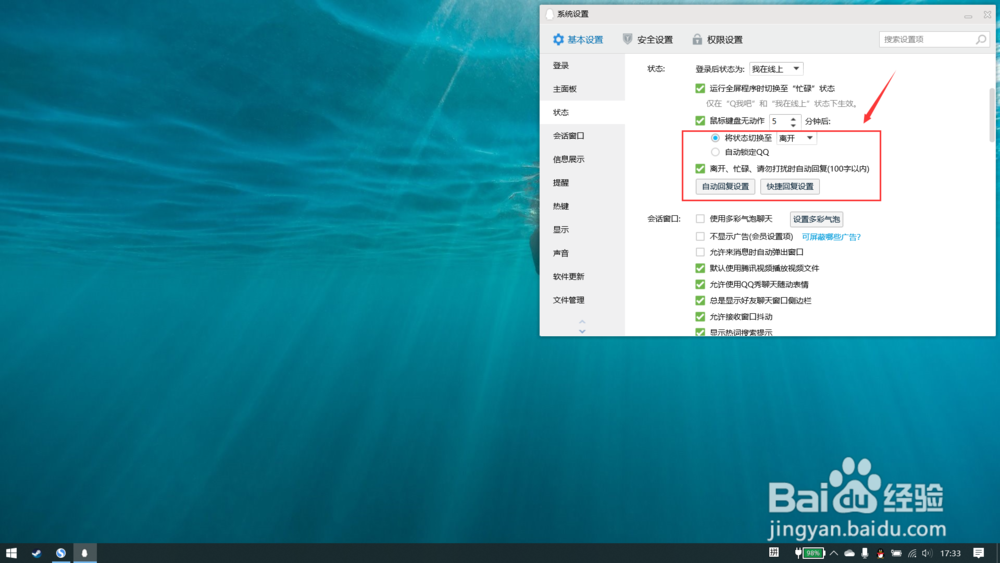
Task: Select the 将状态切换至 radio button
Action: pyautogui.click(x=716, y=138)
